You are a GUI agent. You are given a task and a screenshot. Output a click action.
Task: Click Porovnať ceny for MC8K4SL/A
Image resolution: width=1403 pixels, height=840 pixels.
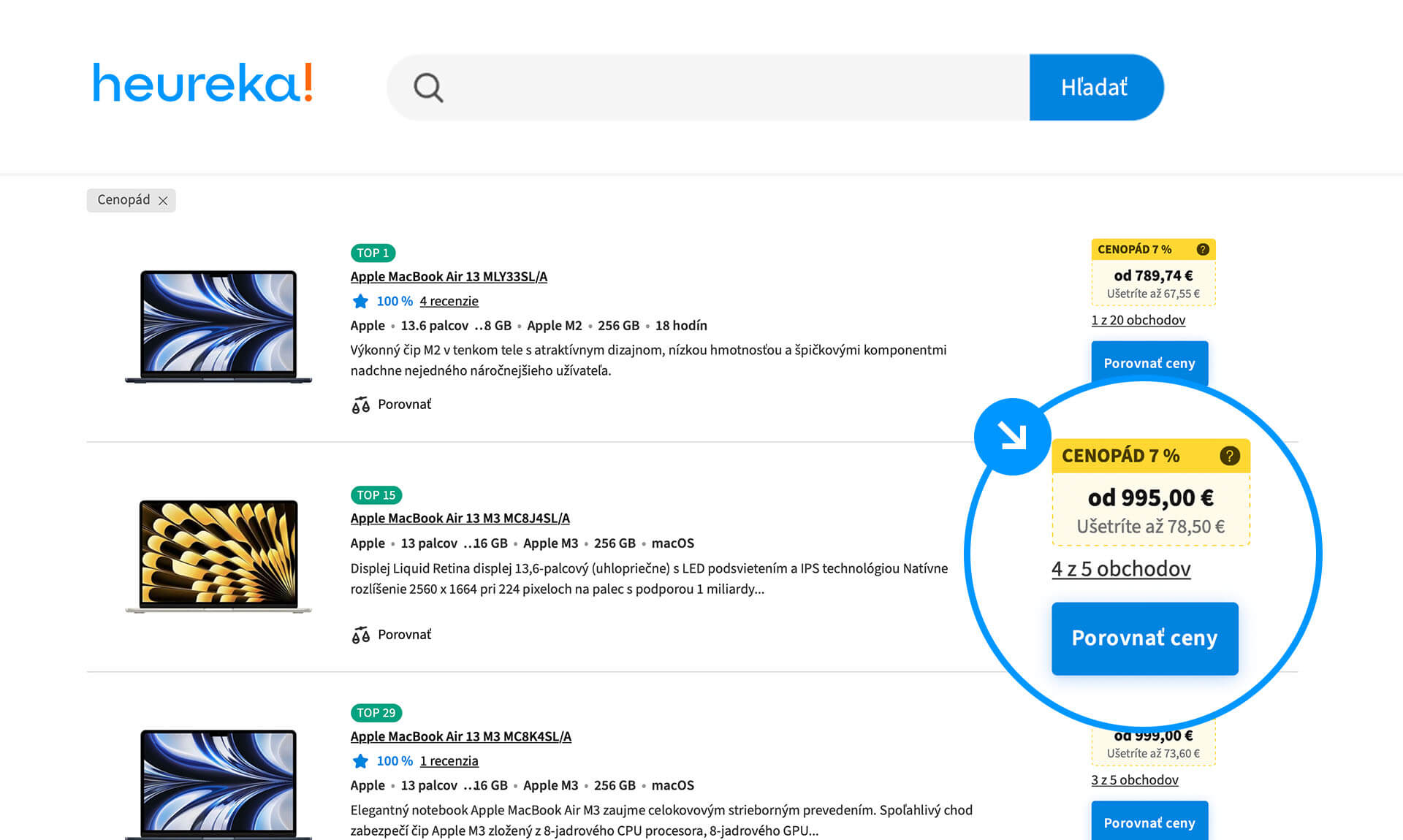click(x=1149, y=822)
